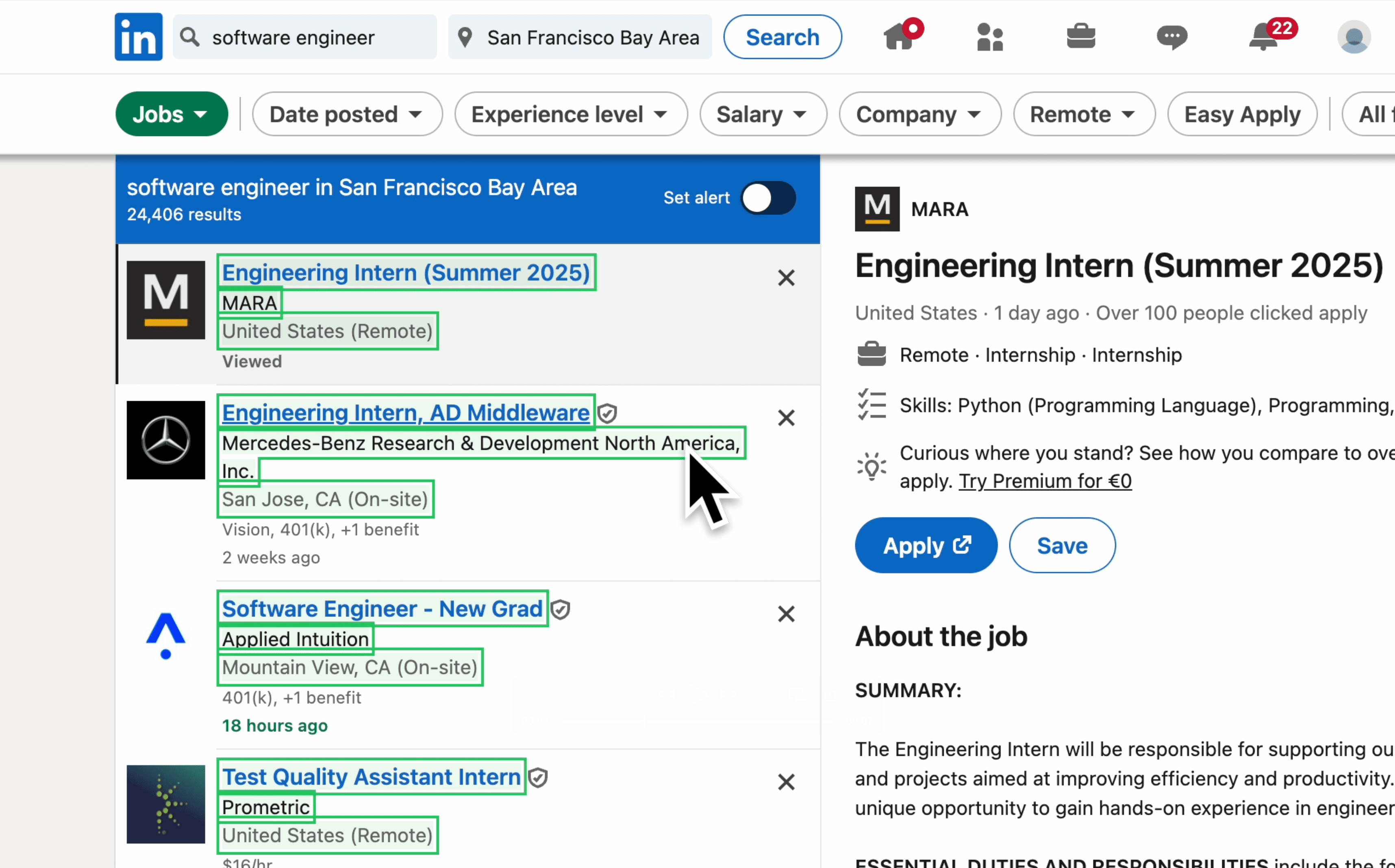The image size is (1395, 868).
Task: Open the Jobs briefcase icon in navbar
Action: [1080, 36]
